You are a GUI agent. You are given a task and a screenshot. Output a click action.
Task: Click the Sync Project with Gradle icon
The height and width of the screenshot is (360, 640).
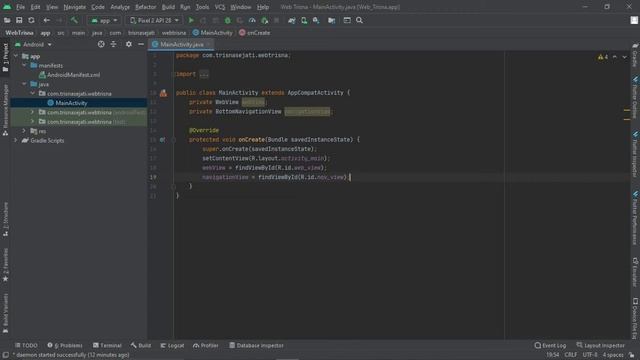[291, 20]
